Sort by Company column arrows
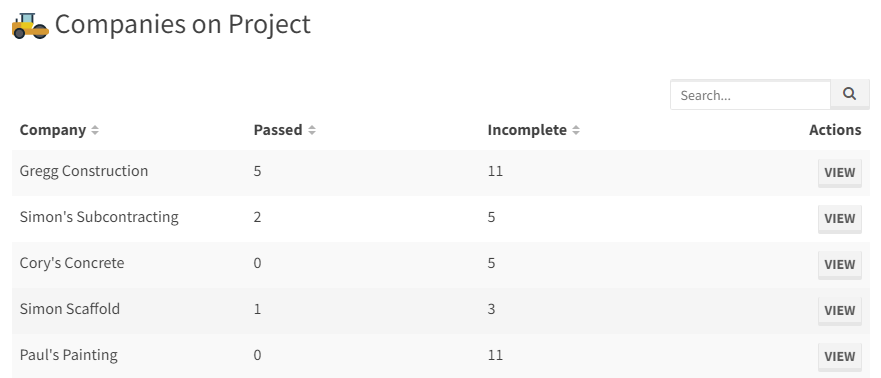 tap(95, 130)
